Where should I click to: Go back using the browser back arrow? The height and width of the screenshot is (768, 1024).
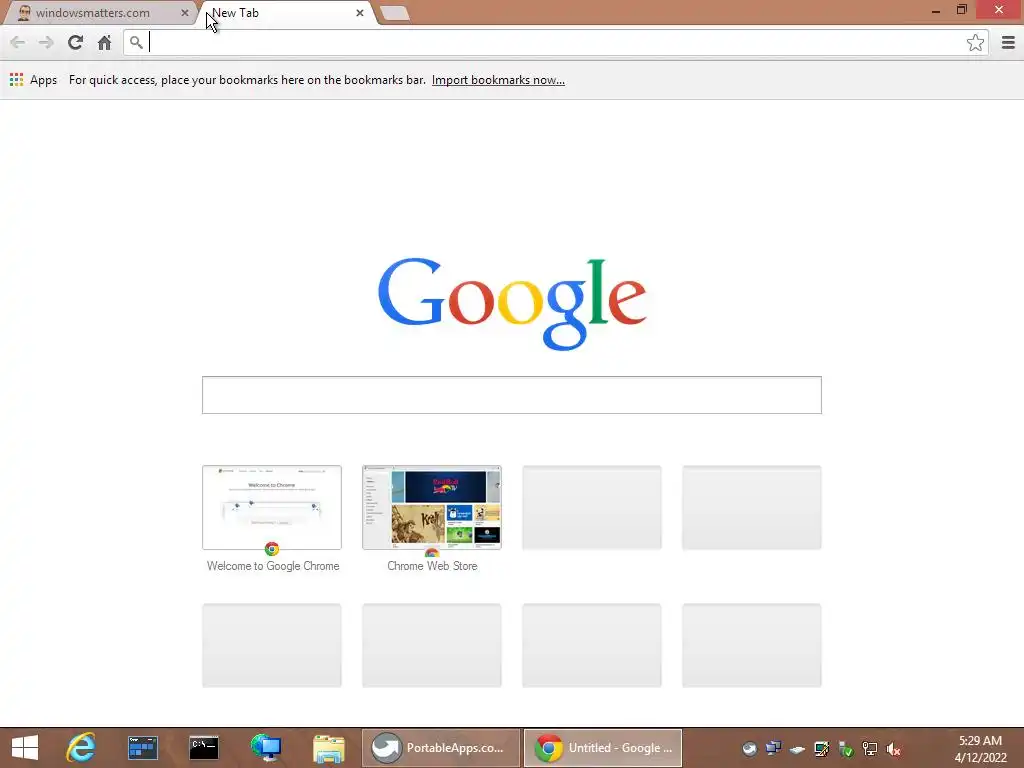[18, 42]
